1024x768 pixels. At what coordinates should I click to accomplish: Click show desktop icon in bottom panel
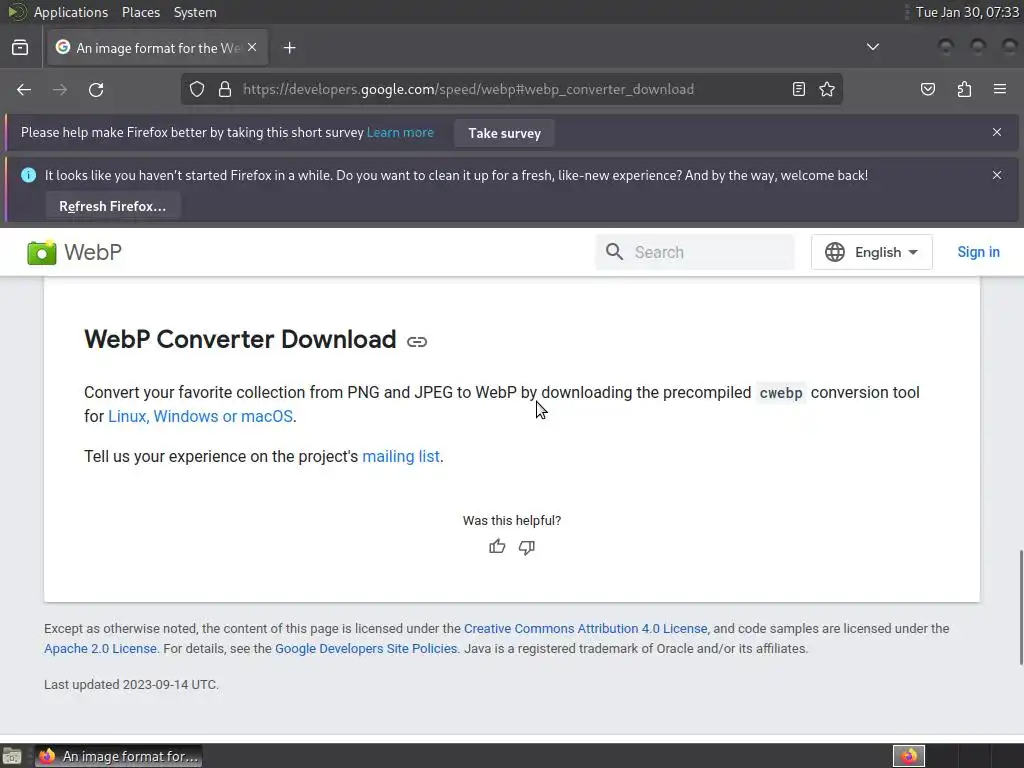tap(12, 756)
